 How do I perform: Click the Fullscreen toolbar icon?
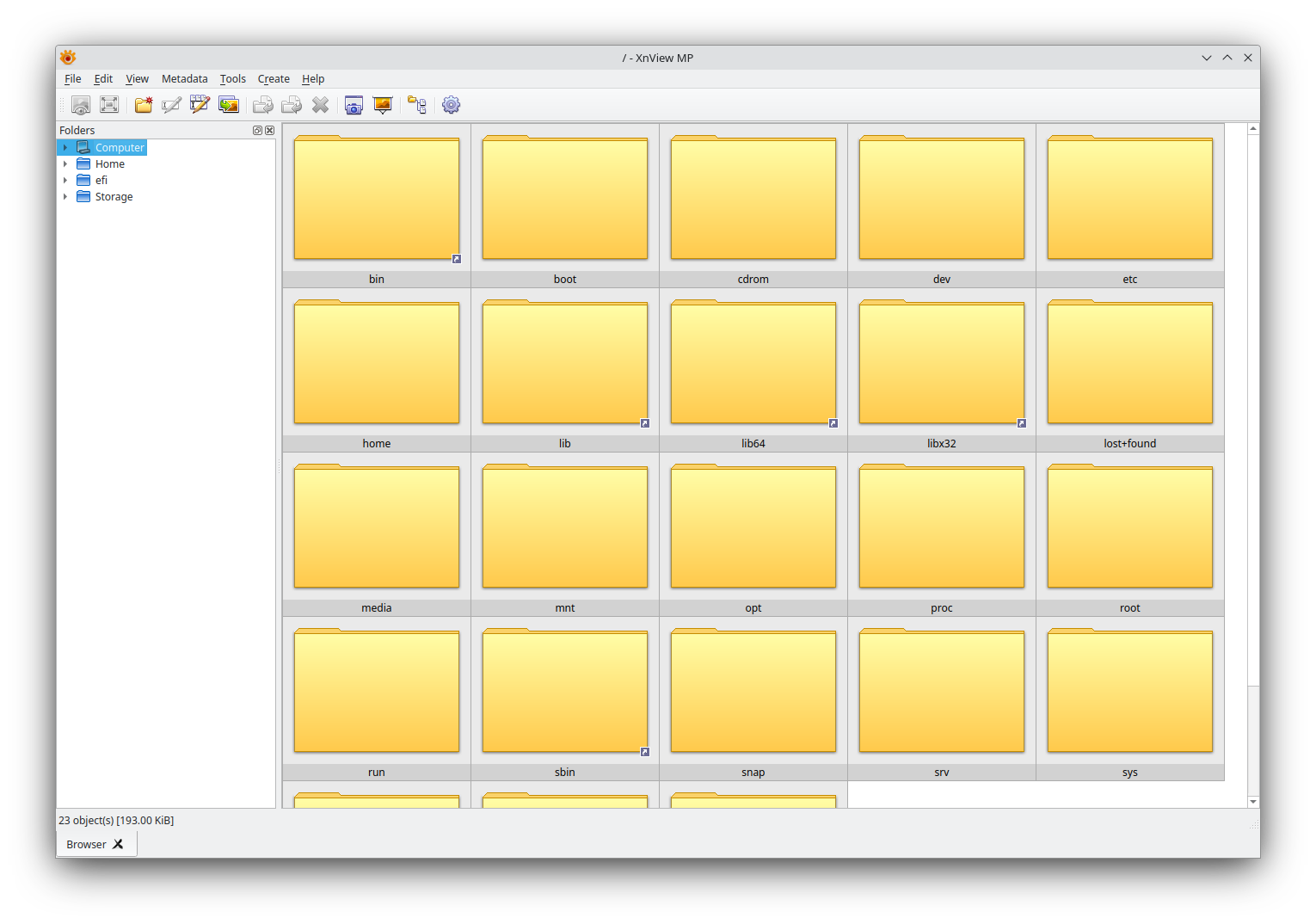click(x=109, y=105)
